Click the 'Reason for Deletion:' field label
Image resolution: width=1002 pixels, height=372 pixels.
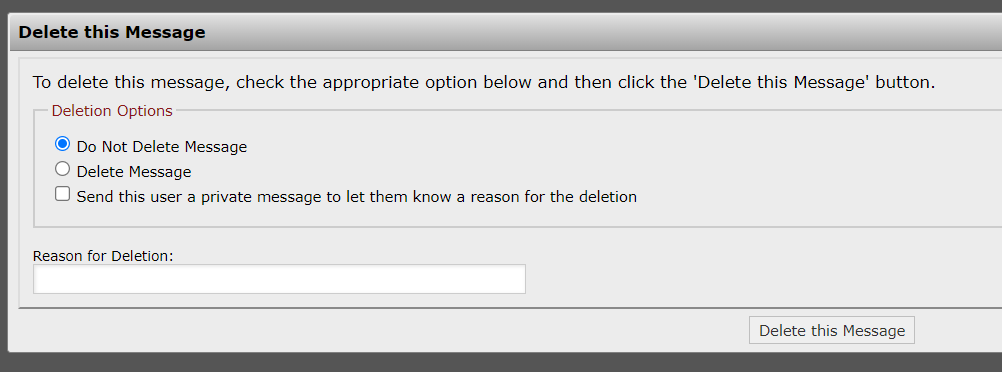(x=104, y=256)
